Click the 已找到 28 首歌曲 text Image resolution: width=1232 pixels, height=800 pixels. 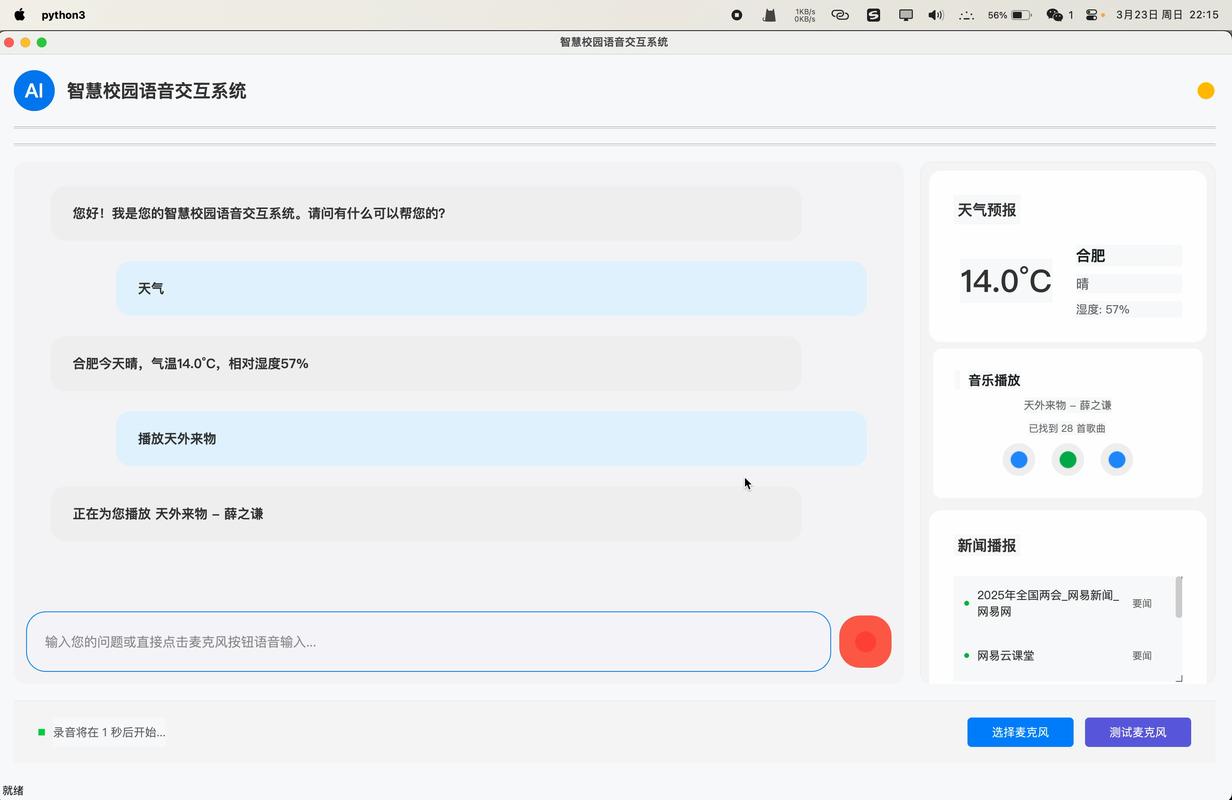point(1068,428)
